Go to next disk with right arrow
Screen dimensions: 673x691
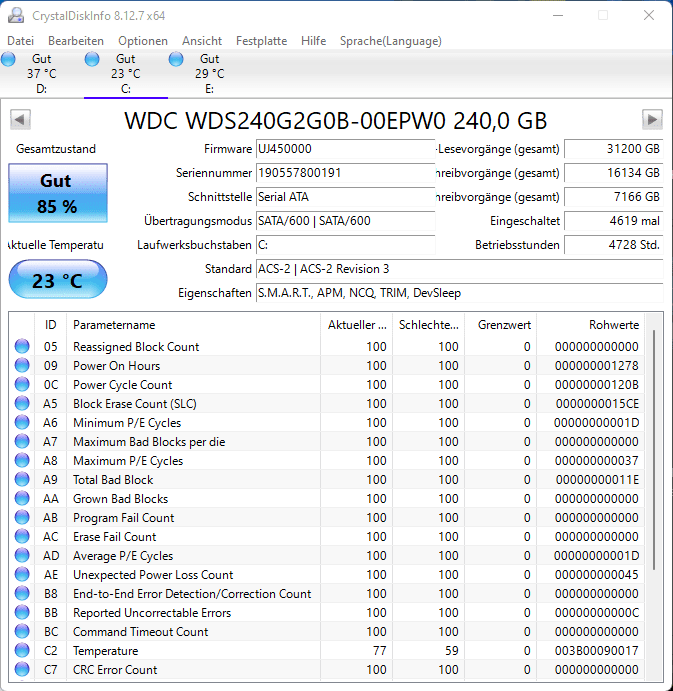click(x=652, y=119)
